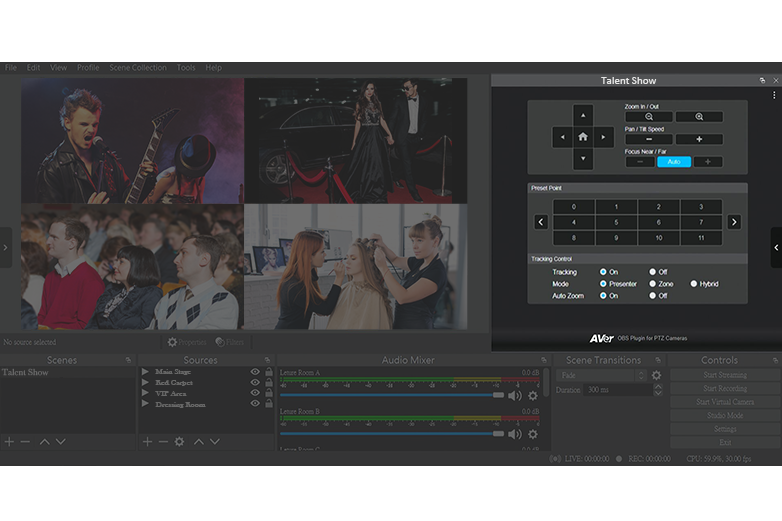Hide the Main Stage source via eye icon
Image resolution: width=782 pixels, height=521 pixels.
point(255,372)
